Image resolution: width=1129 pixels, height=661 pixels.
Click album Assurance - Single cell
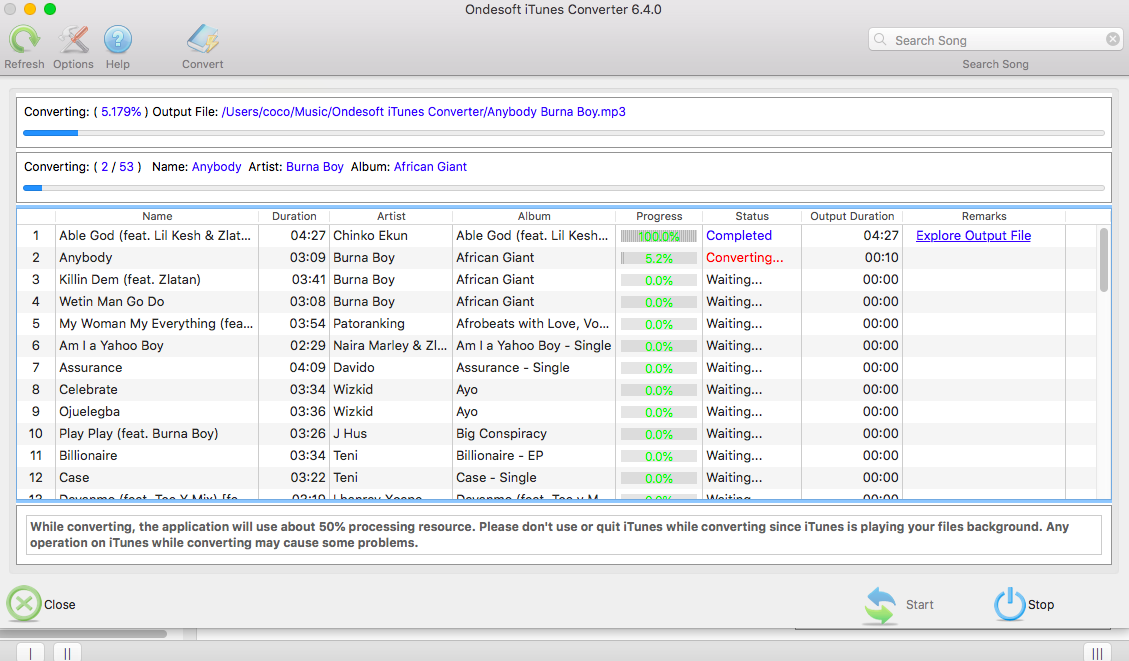(534, 367)
